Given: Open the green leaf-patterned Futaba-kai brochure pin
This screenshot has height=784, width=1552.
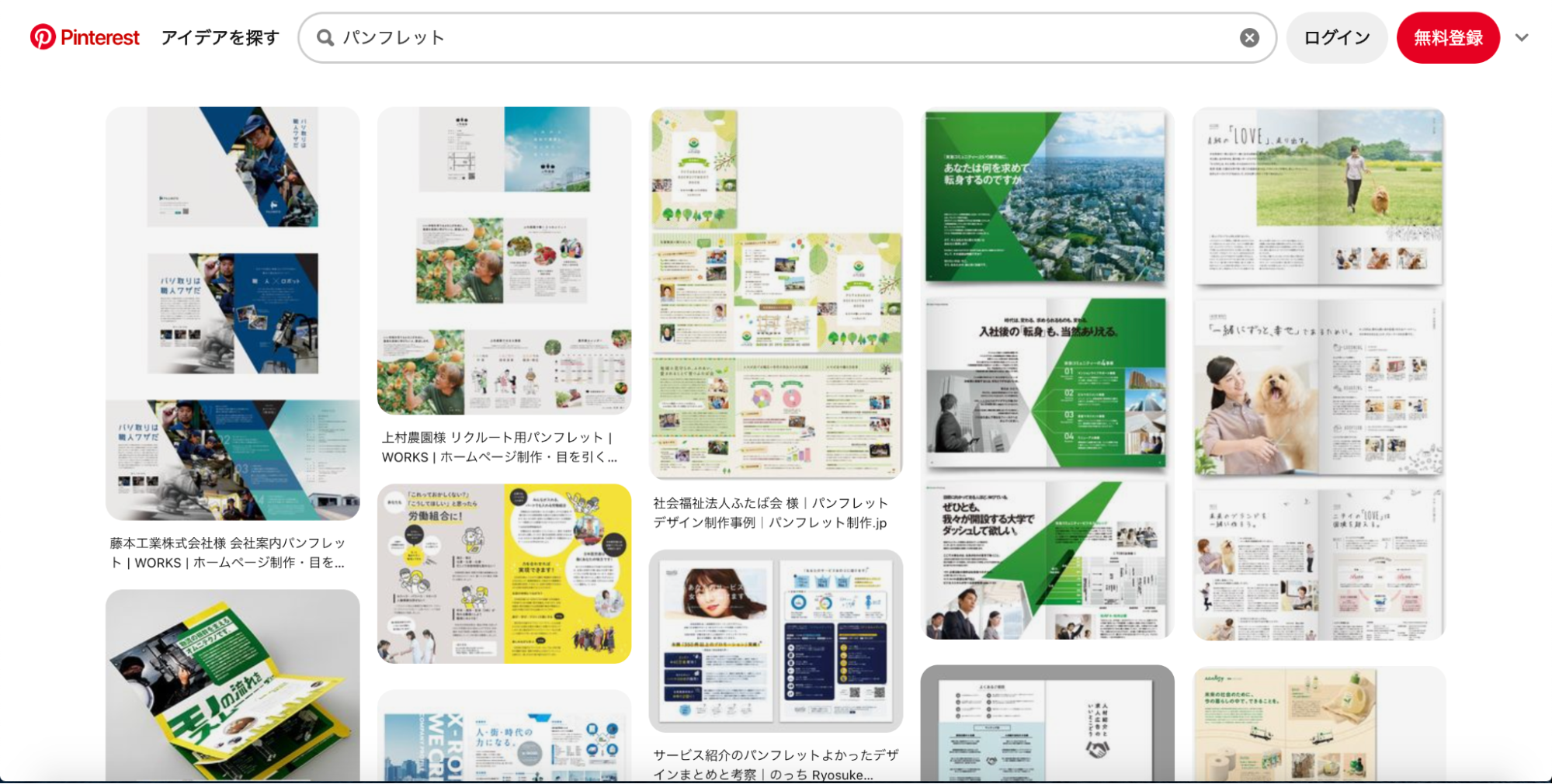Looking at the screenshot, I should coord(776,293).
